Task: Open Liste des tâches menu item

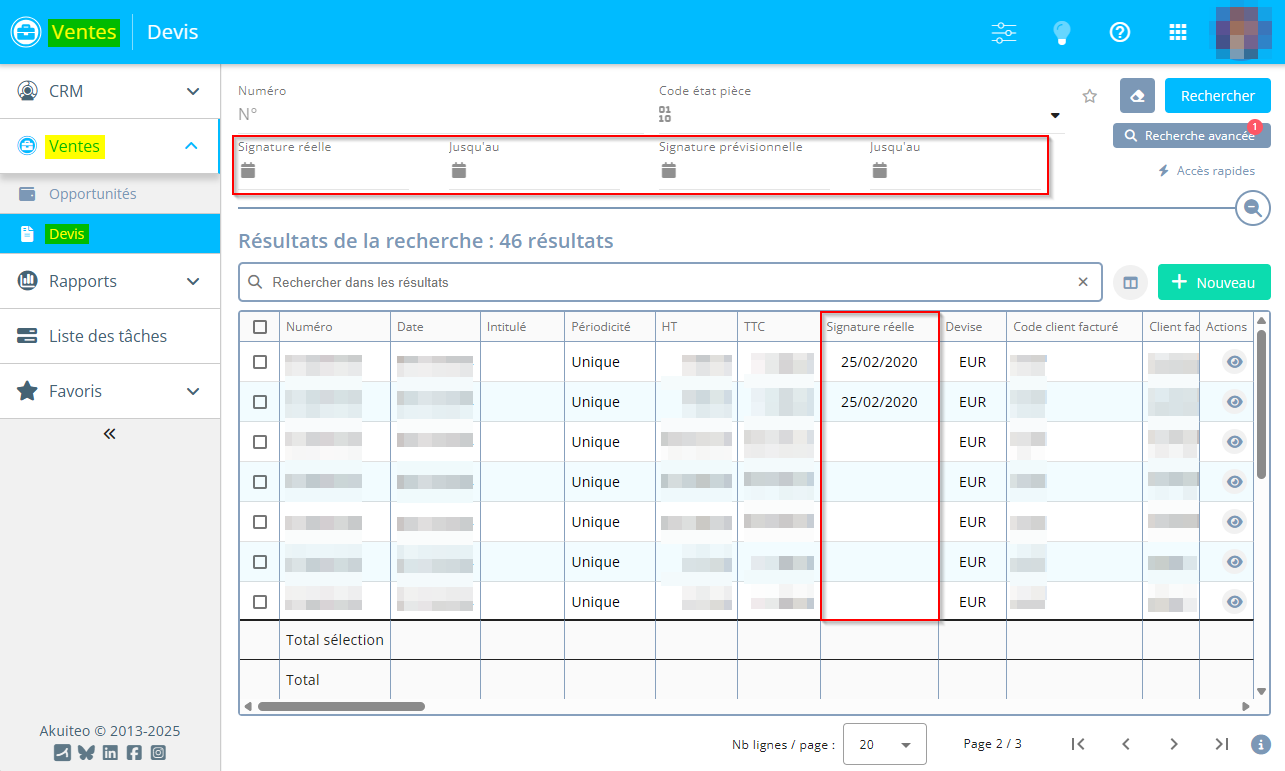Action: point(108,336)
